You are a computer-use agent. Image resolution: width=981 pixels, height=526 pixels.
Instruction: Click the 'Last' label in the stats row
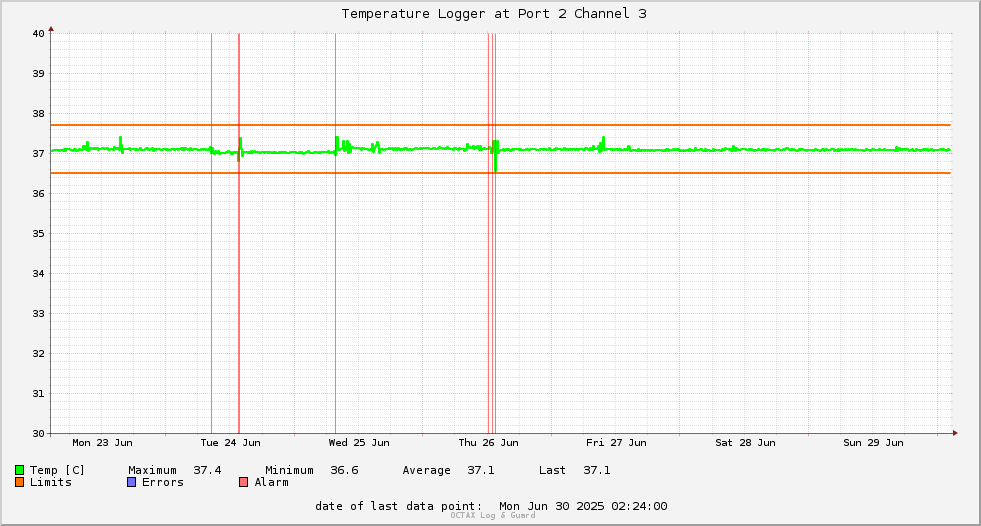(552, 470)
